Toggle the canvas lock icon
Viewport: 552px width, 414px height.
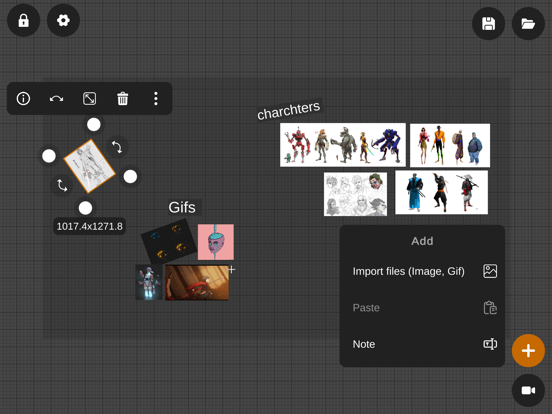[24, 20]
